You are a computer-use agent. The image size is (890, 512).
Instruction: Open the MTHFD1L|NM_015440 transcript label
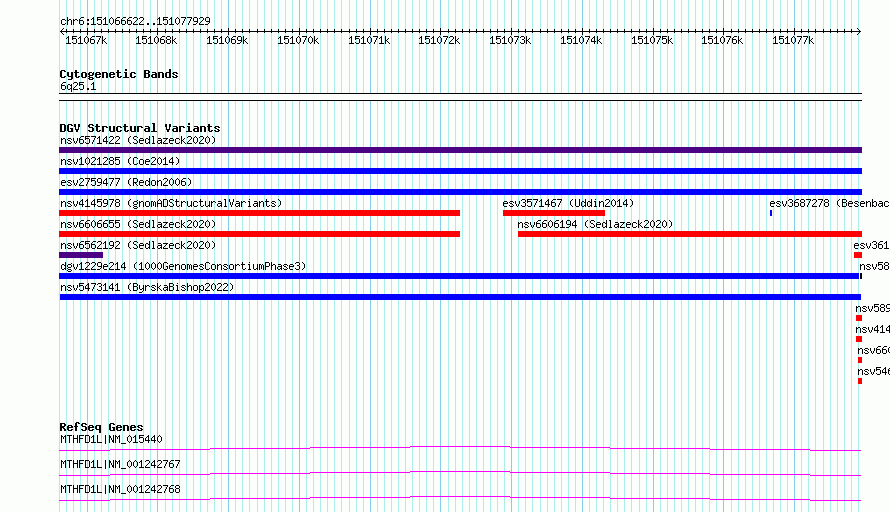coord(111,439)
